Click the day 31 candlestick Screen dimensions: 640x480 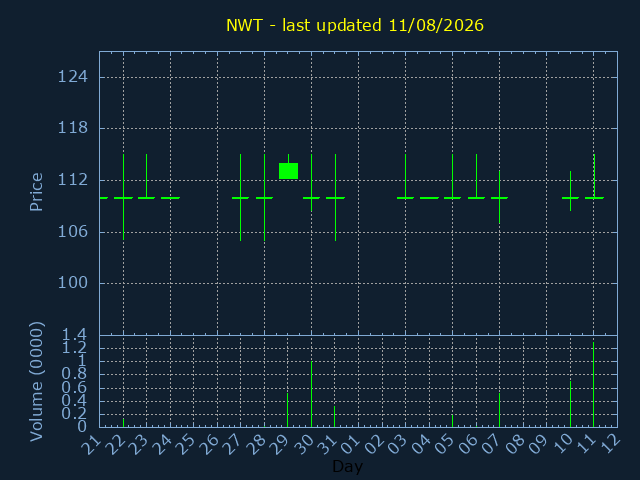pos(336,198)
